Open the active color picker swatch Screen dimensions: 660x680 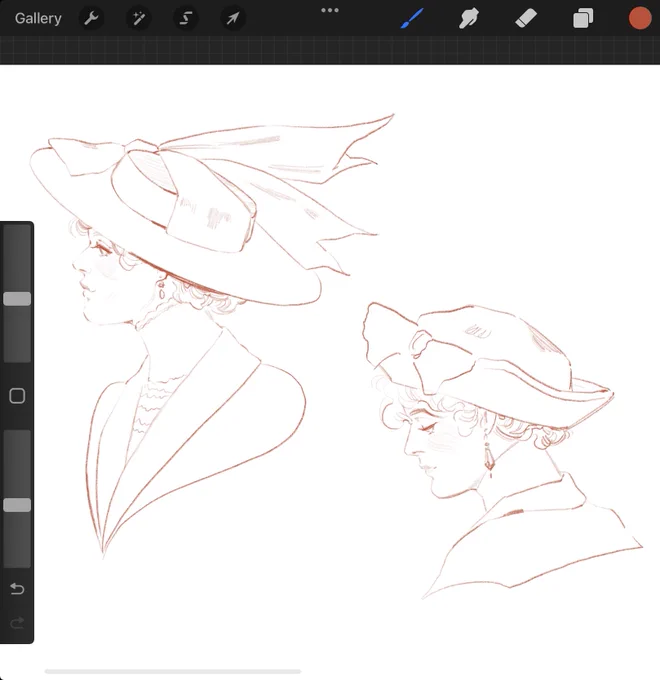(x=640, y=19)
